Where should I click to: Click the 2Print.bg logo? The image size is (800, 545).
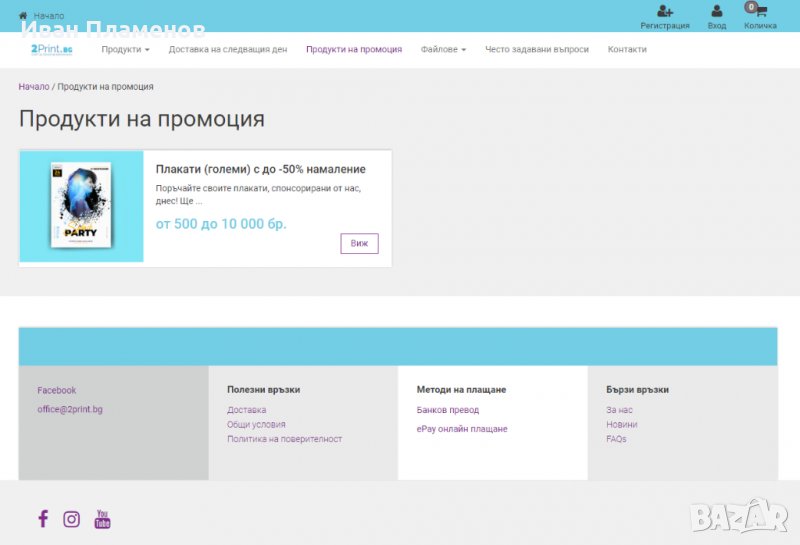pos(52,49)
